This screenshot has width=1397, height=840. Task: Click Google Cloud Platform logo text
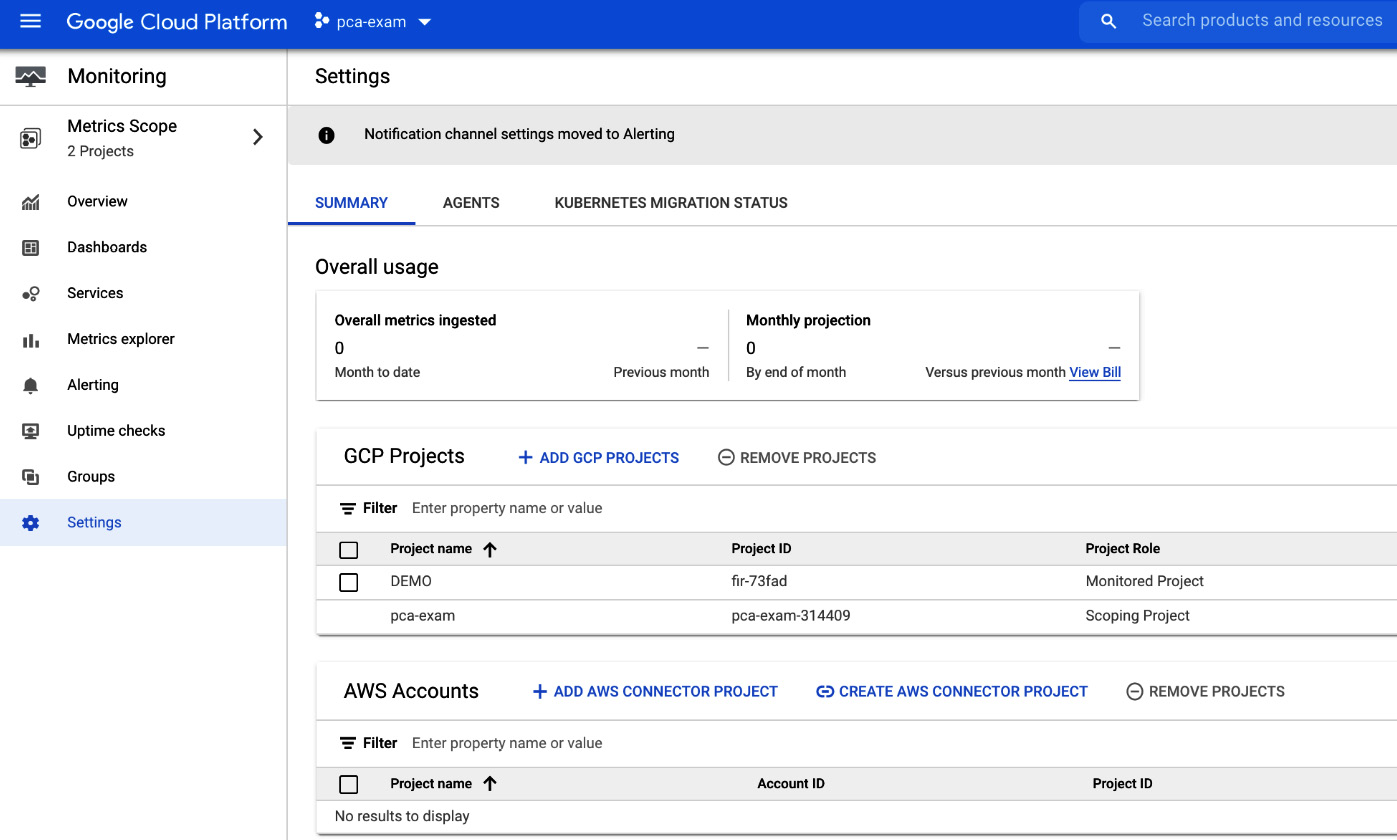tap(177, 22)
